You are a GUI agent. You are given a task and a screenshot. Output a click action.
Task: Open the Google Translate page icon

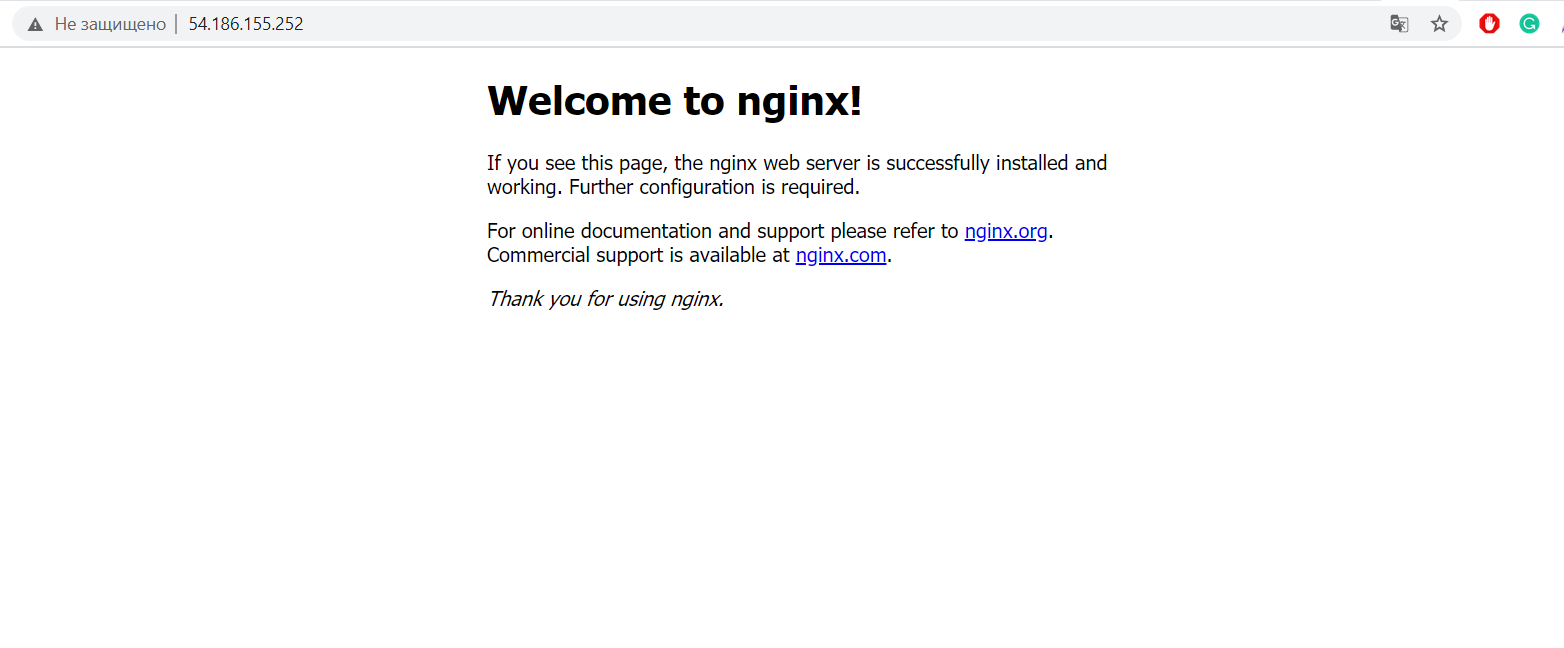(x=1399, y=24)
